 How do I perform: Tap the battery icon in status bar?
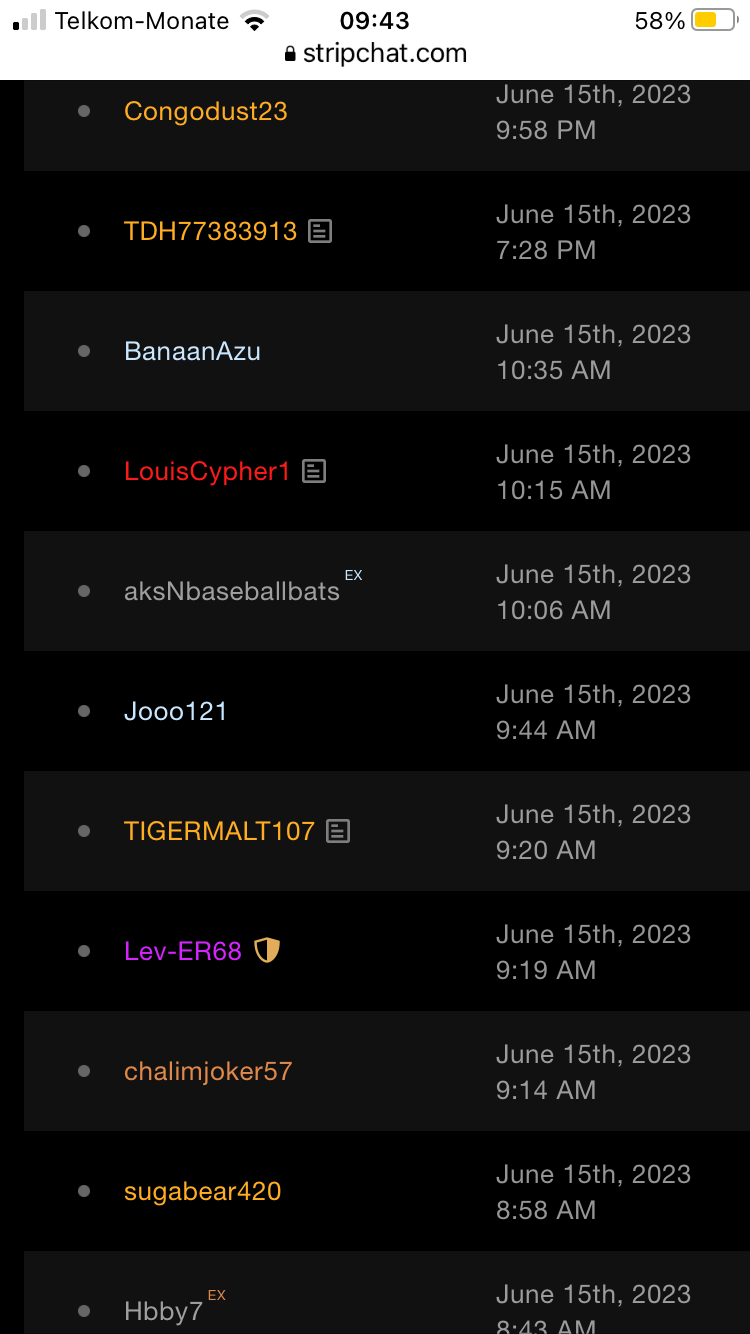click(714, 20)
